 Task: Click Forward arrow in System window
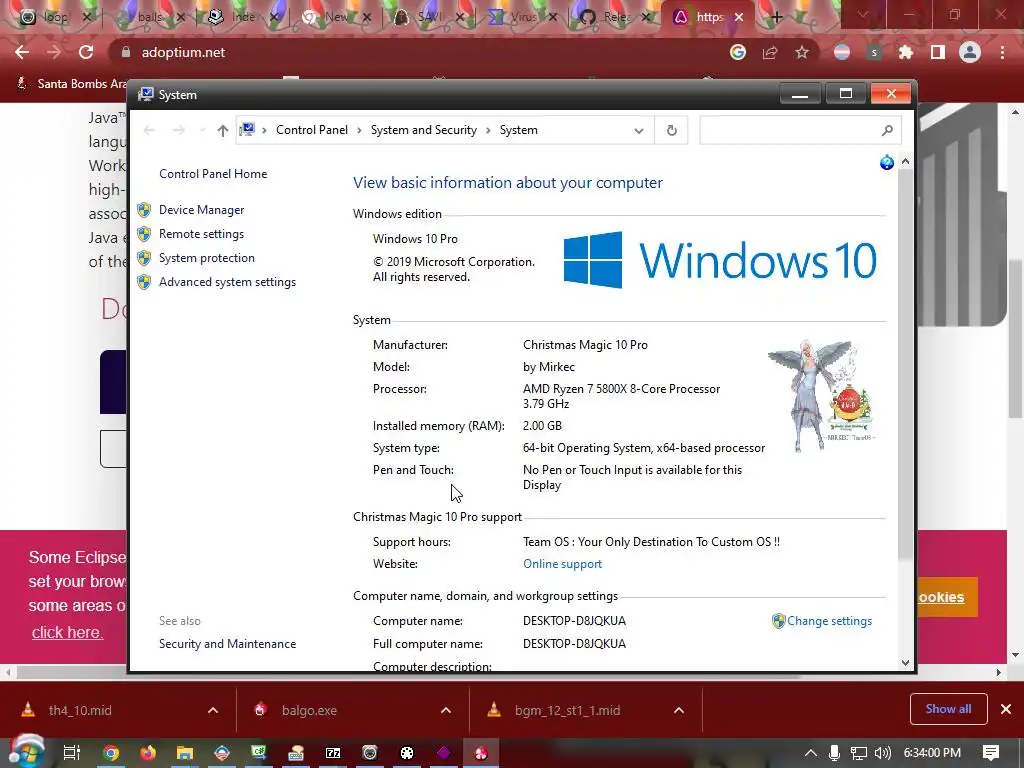coord(178,131)
